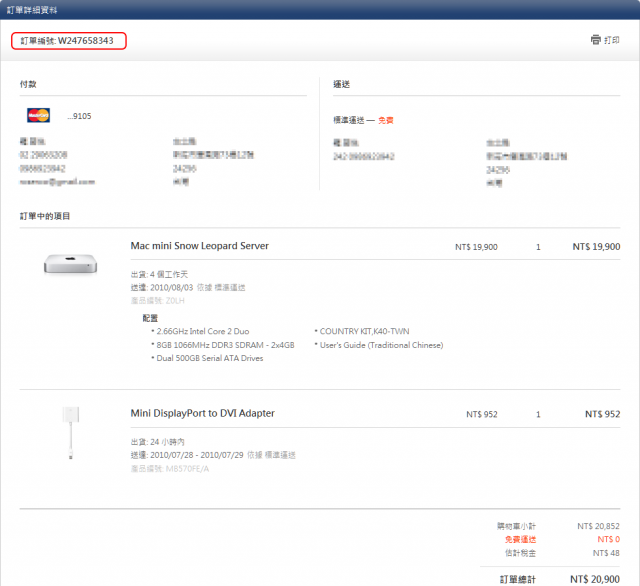Click order total NT$ 20,900
Screen dimensions: 640x586
(x=595, y=579)
